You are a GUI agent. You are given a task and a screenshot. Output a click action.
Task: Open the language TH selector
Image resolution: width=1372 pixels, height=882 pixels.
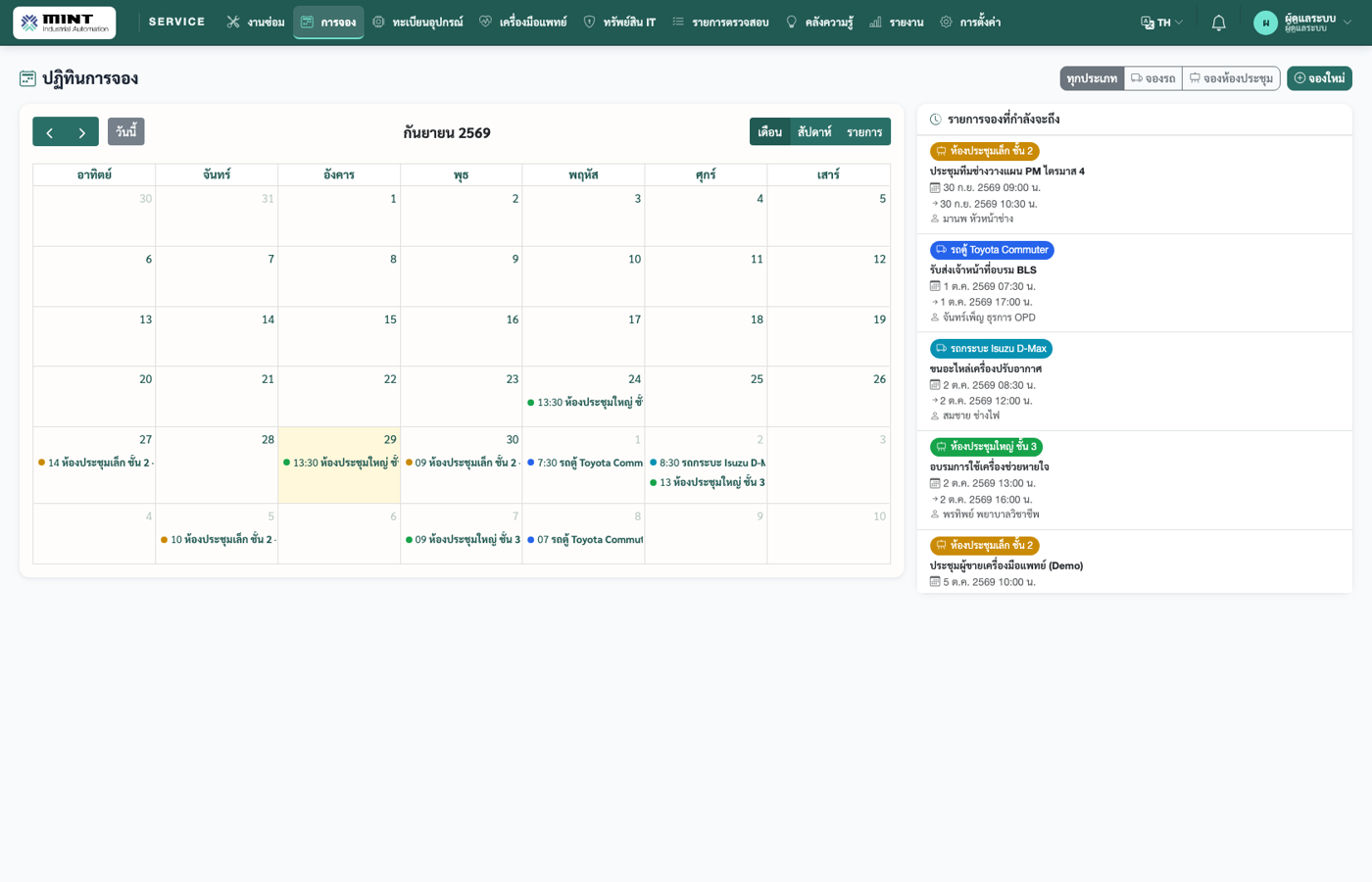[x=1162, y=23]
